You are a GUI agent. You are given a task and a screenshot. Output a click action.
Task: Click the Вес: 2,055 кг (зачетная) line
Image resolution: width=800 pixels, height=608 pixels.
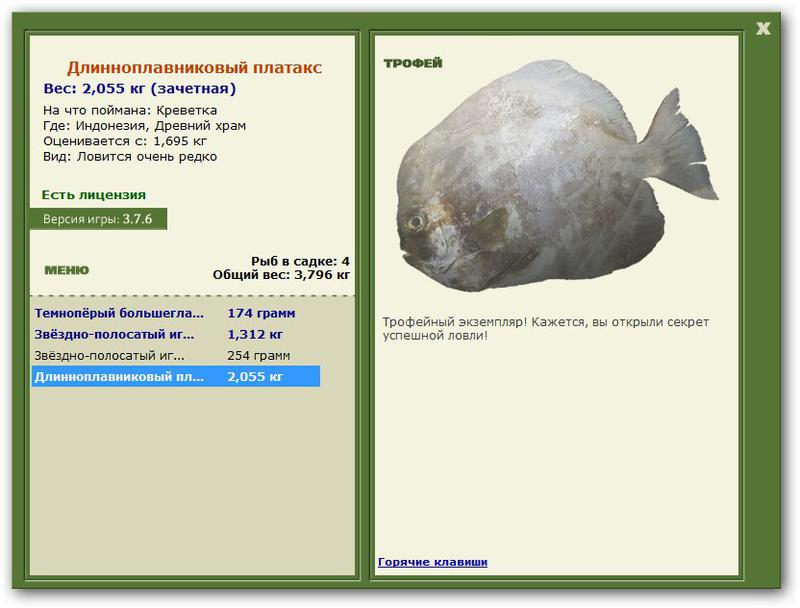(x=140, y=89)
